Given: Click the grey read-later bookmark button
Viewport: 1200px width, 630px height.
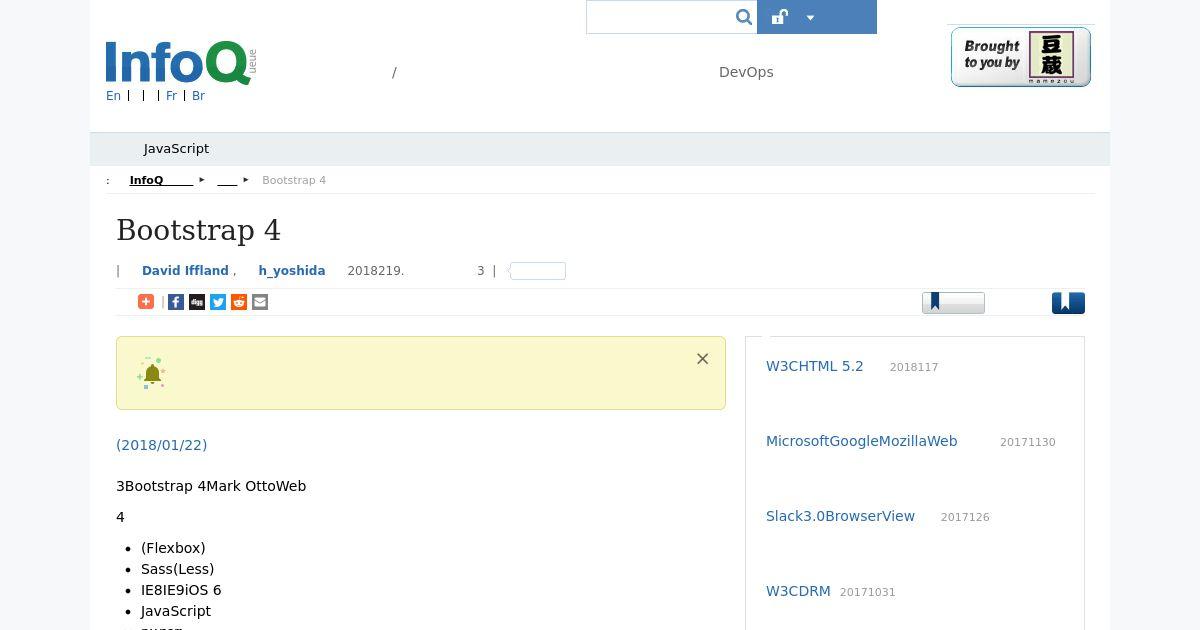Looking at the screenshot, I should click(953, 303).
